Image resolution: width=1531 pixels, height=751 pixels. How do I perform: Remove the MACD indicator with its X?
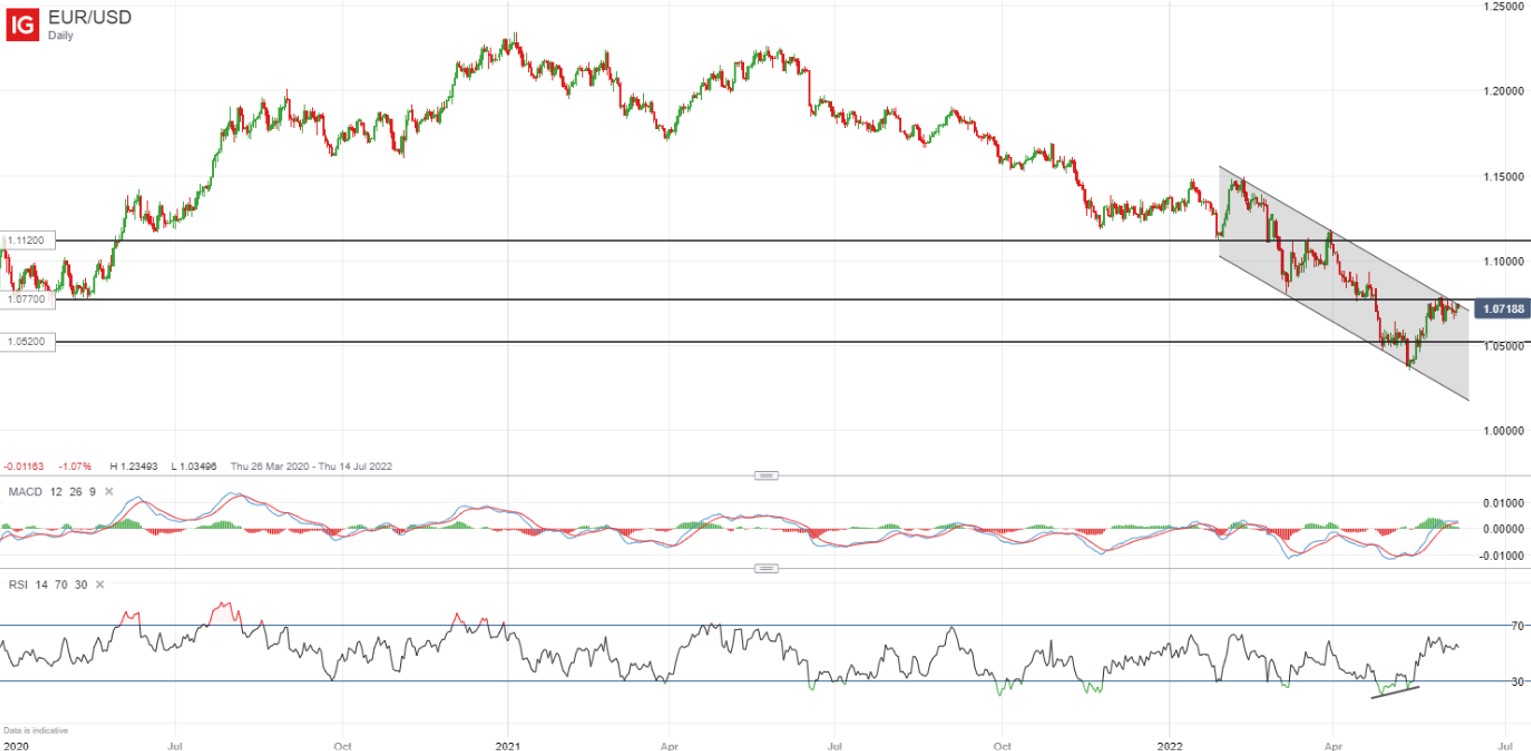coord(109,492)
